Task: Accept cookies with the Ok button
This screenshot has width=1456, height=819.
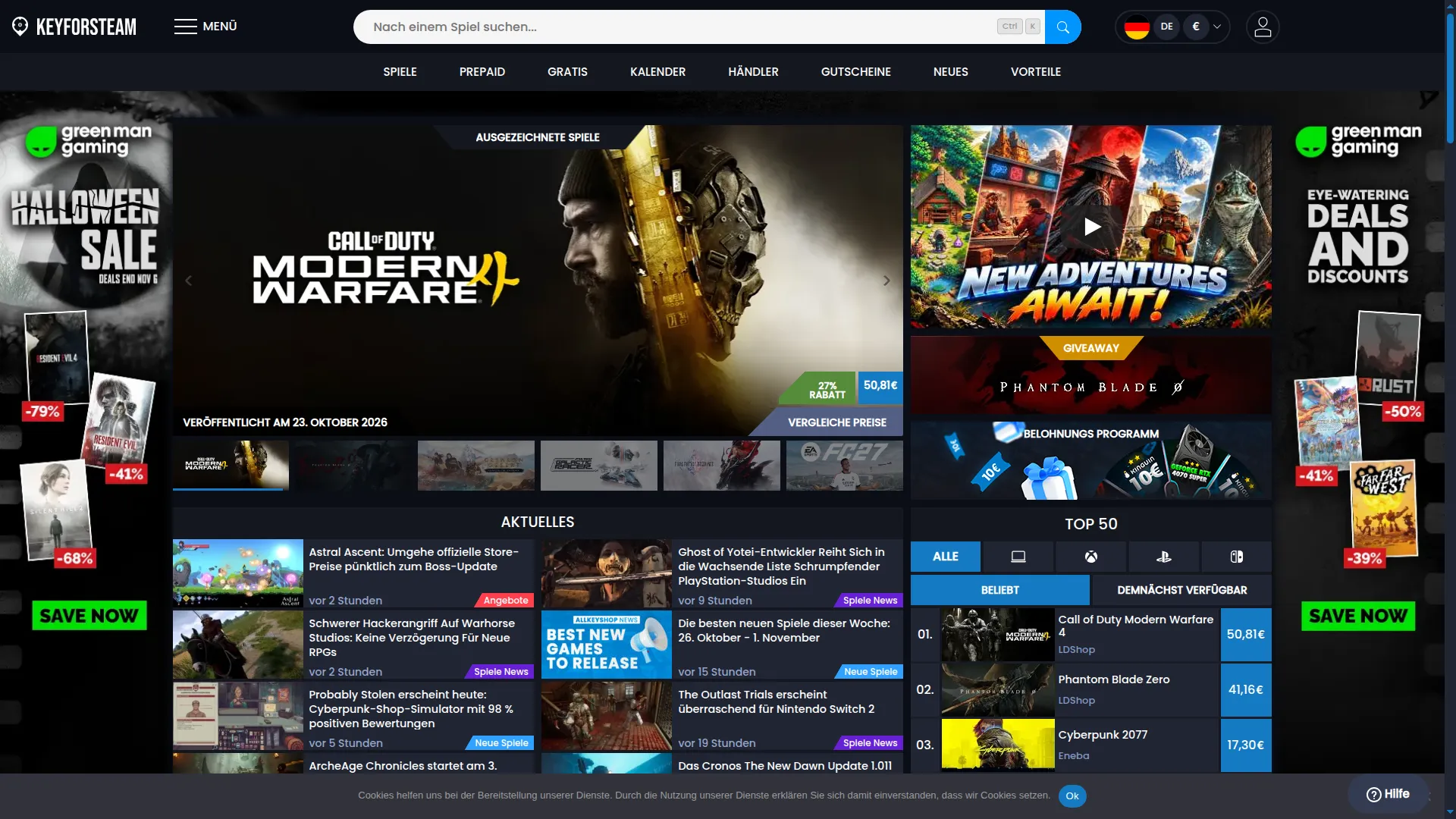Action: pyautogui.click(x=1072, y=795)
